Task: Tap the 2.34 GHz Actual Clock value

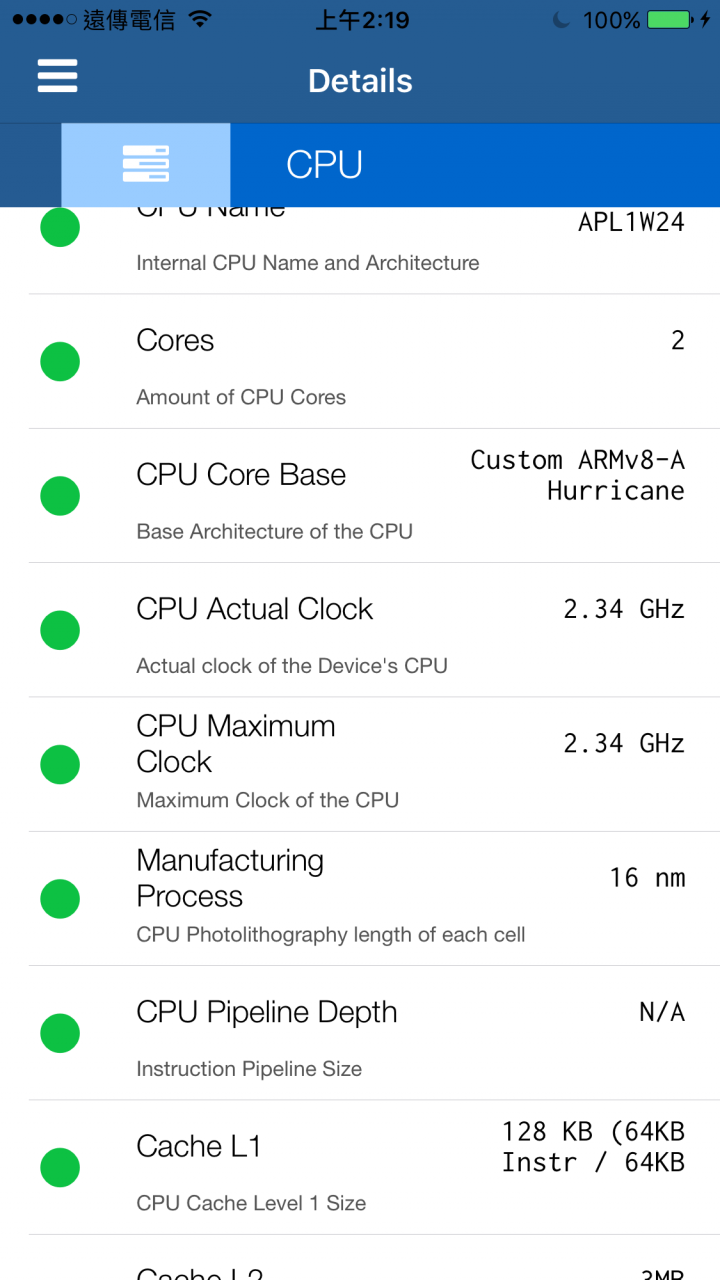Action: pos(624,609)
